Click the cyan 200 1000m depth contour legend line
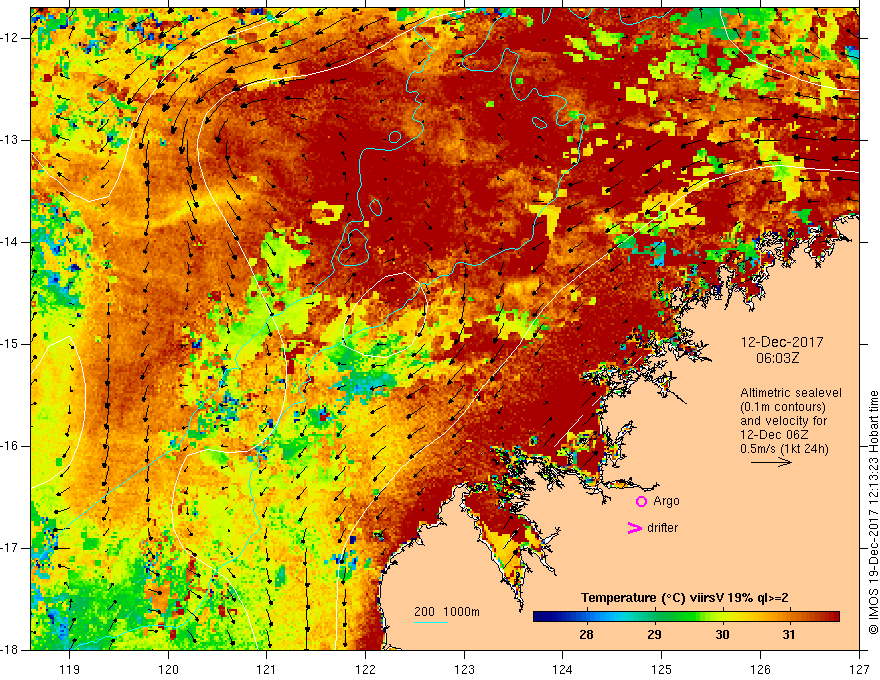This screenshot has width=880, height=680. (431, 622)
